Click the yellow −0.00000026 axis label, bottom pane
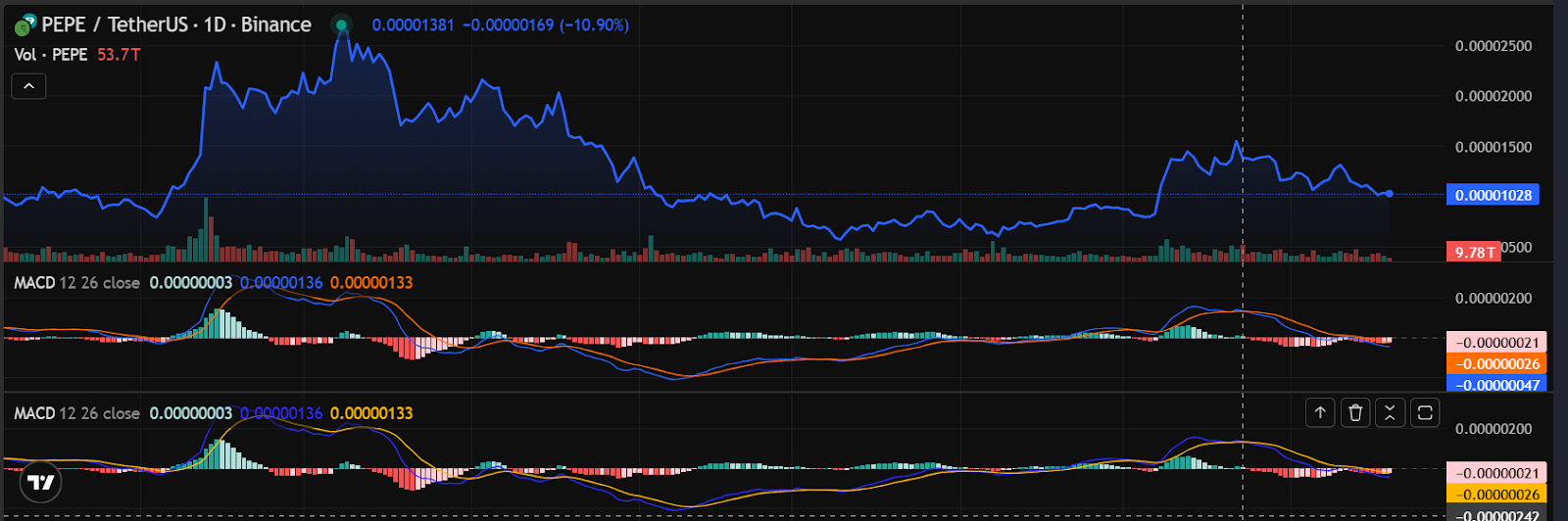This screenshot has width=1568, height=521. (x=1496, y=495)
